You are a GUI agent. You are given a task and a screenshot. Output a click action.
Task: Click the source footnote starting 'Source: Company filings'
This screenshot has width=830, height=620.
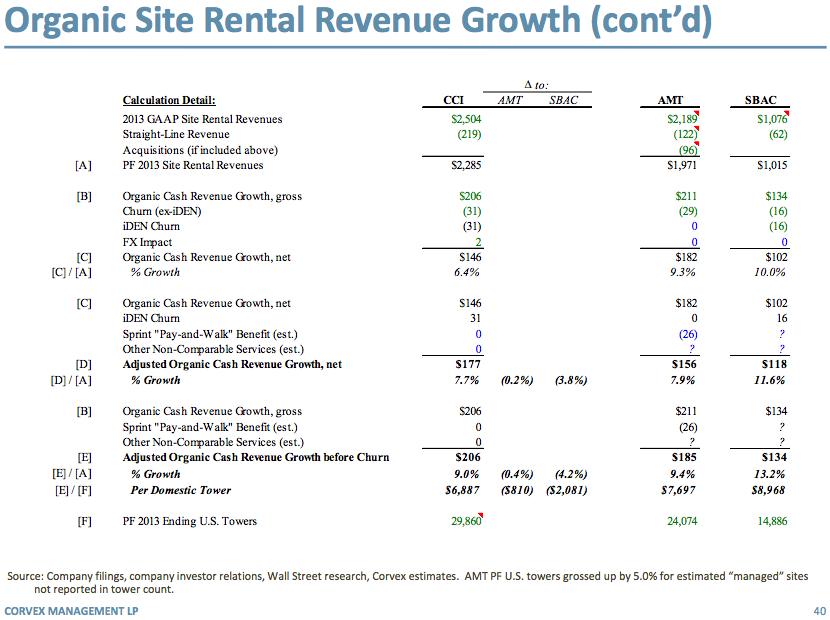[x=400, y=576]
